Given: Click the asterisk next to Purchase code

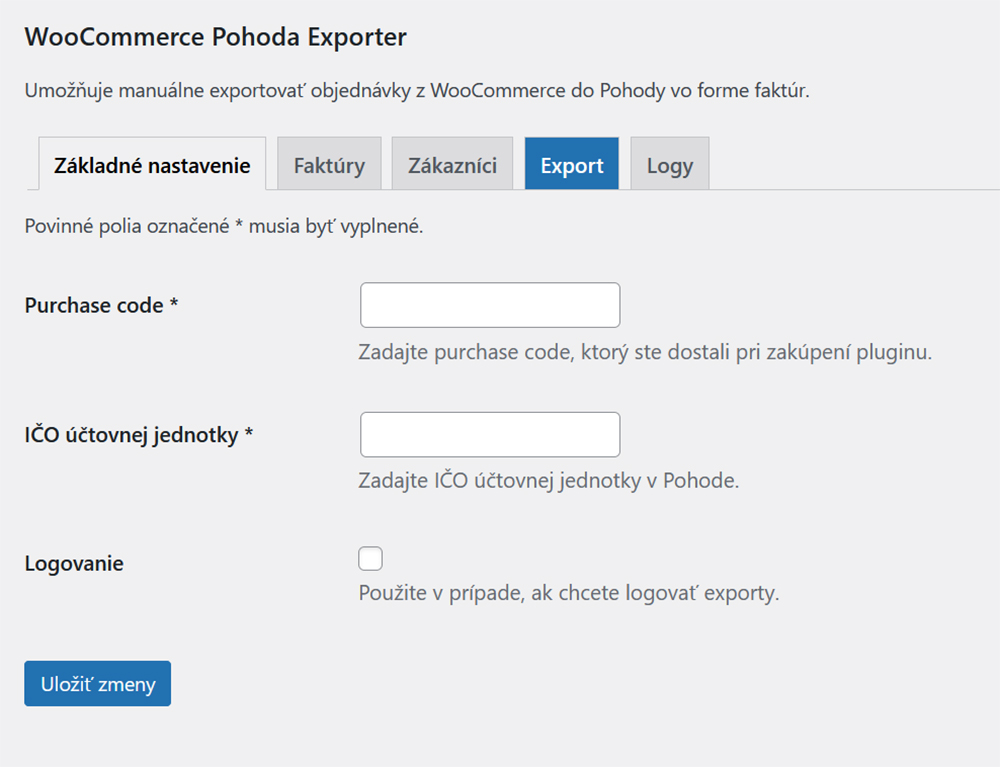Looking at the screenshot, I should (x=174, y=306).
